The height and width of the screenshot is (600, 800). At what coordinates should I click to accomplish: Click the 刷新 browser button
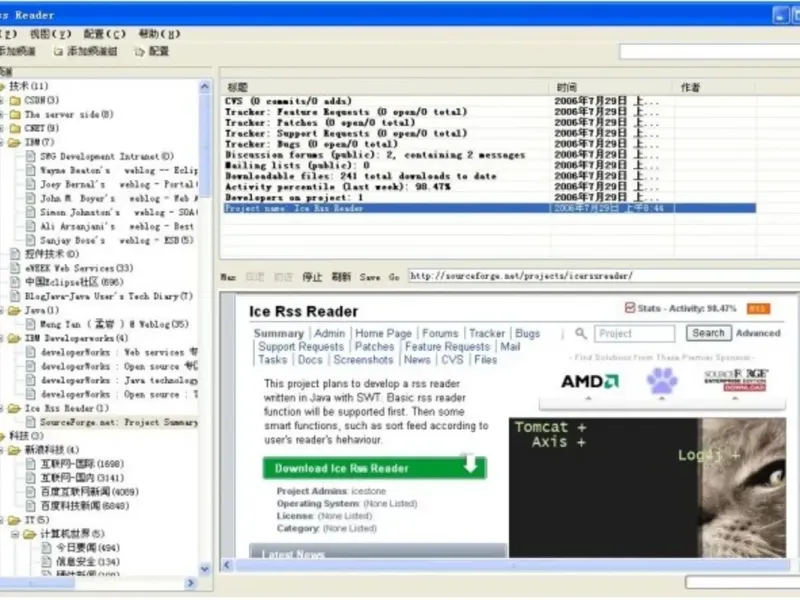[341, 277]
